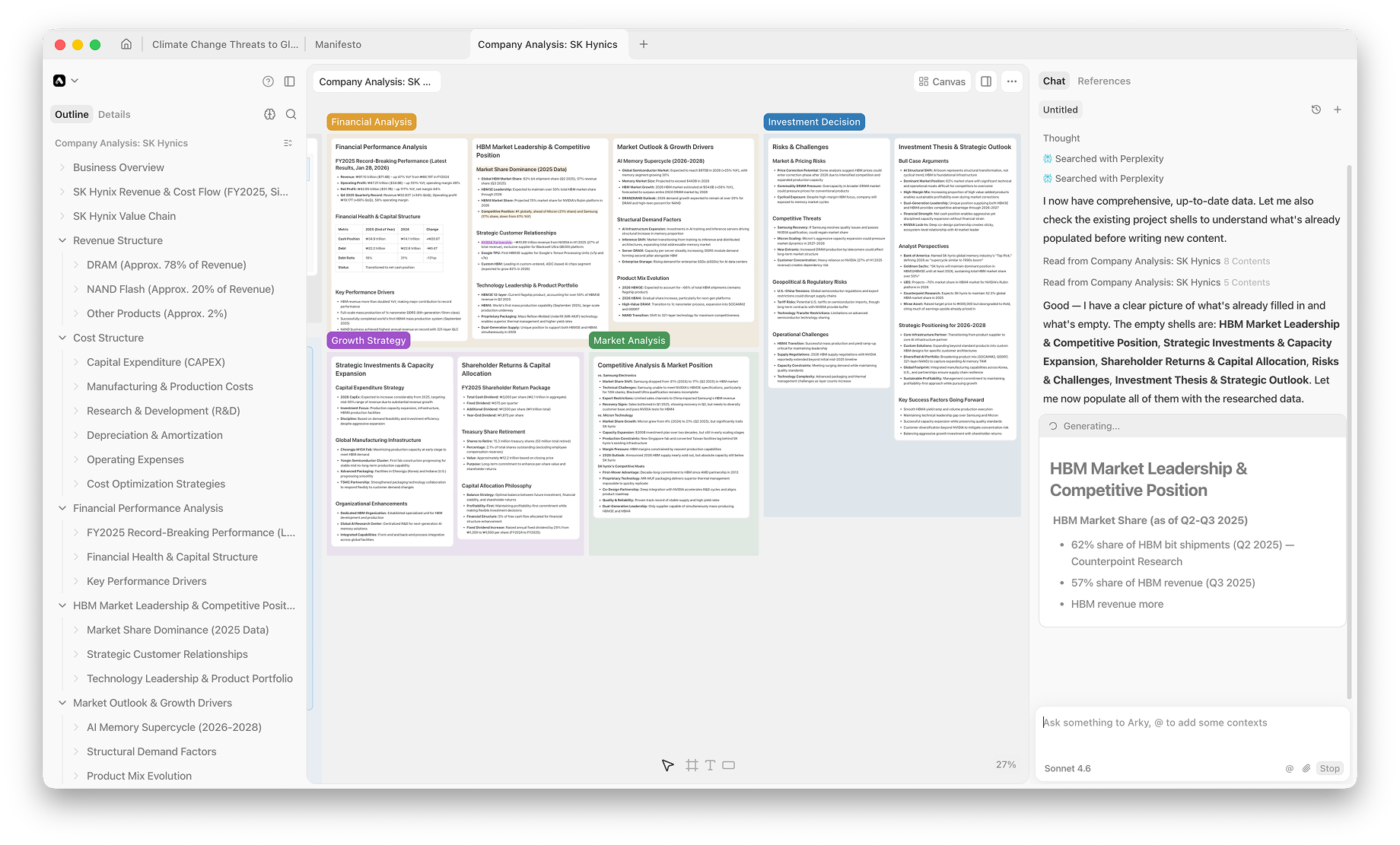Image resolution: width=1400 pixels, height=845 pixels.
Task: Select the rectangle shape tool on canvas toolbar
Action: click(x=728, y=764)
